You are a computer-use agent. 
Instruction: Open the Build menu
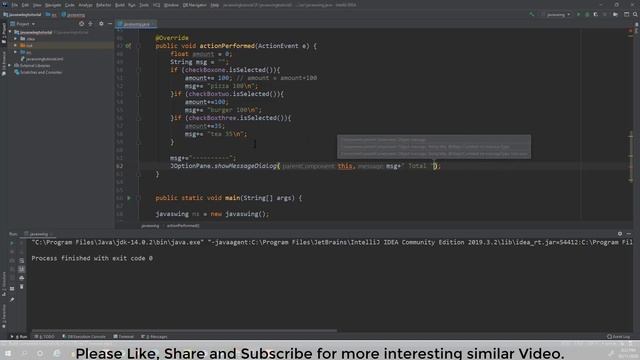coord(120,5)
